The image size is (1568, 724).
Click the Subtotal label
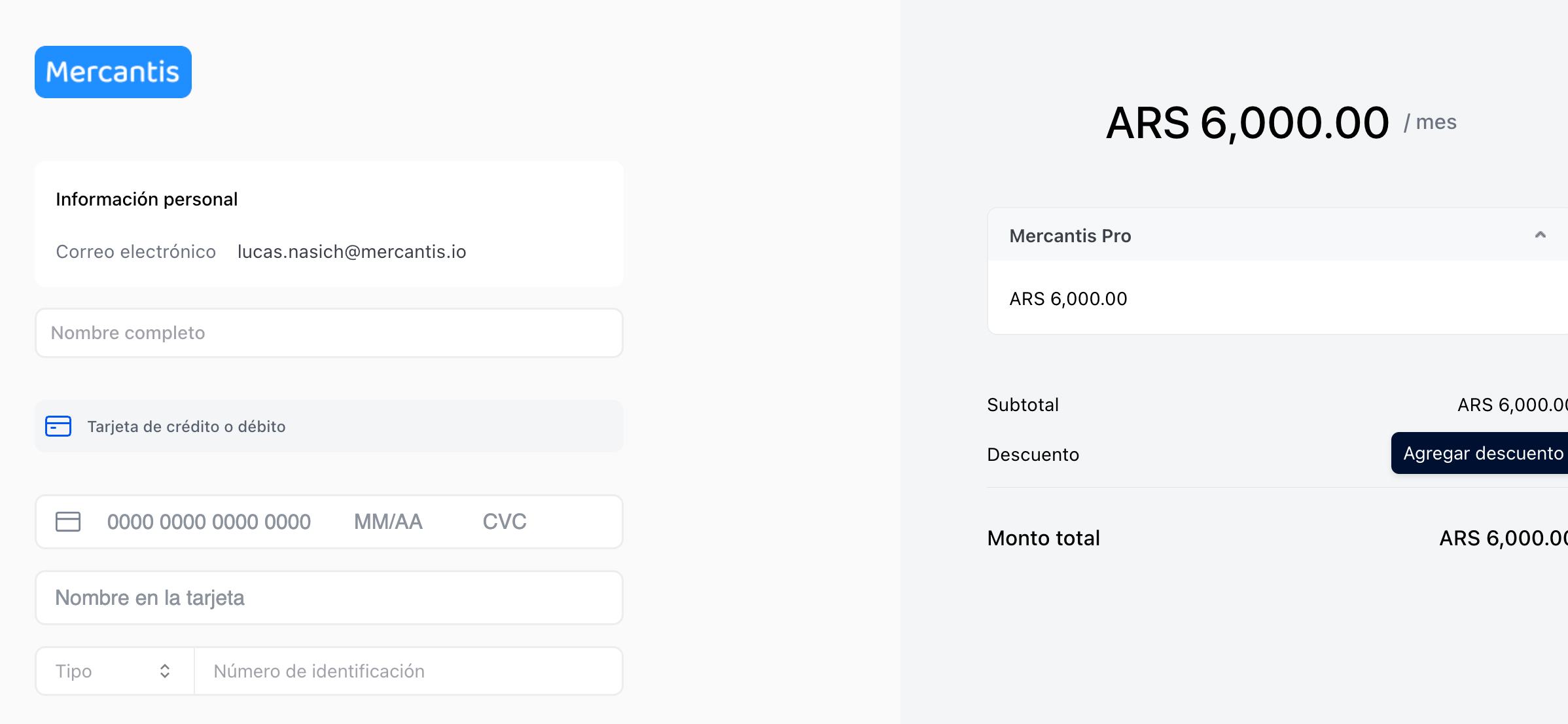pyautogui.click(x=1023, y=405)
